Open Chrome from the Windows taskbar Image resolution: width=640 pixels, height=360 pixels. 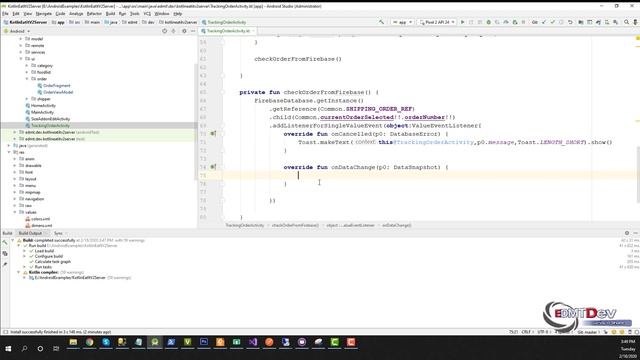[x=89, y=342]
